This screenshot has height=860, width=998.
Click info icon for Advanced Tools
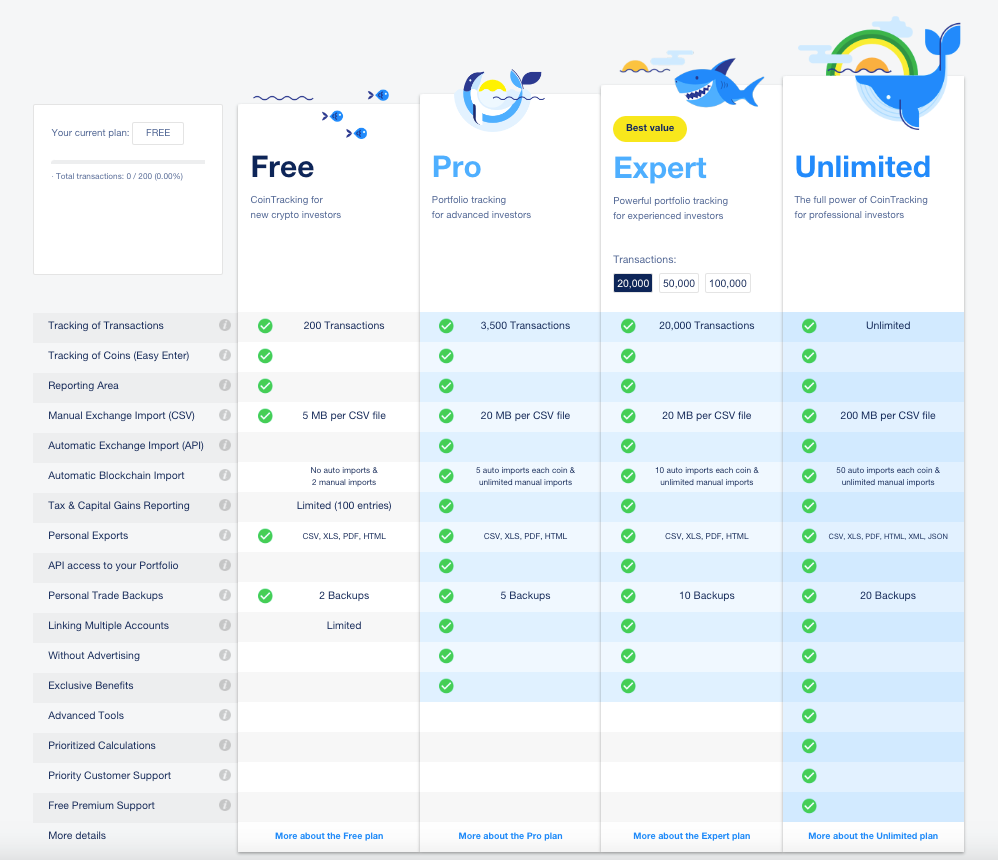pyautogui.click(x=225, y=715)
